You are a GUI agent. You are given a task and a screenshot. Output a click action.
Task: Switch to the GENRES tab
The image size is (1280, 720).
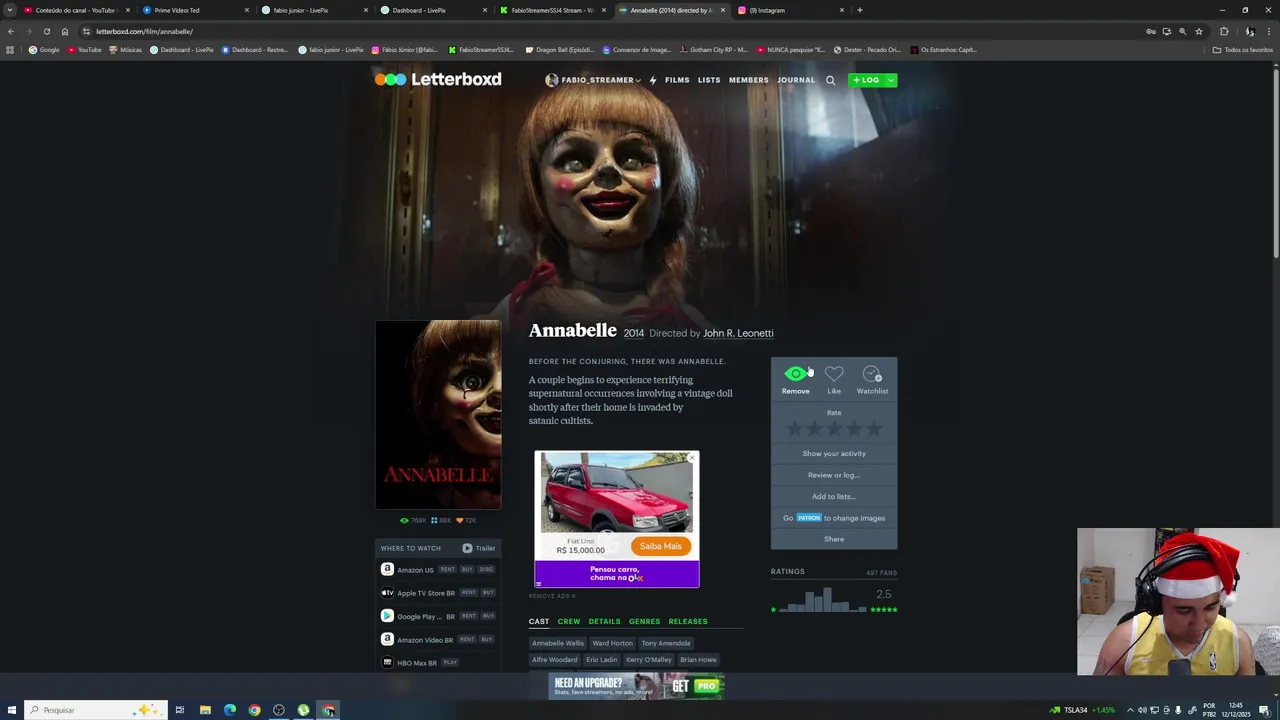click(x=644, y=621)
